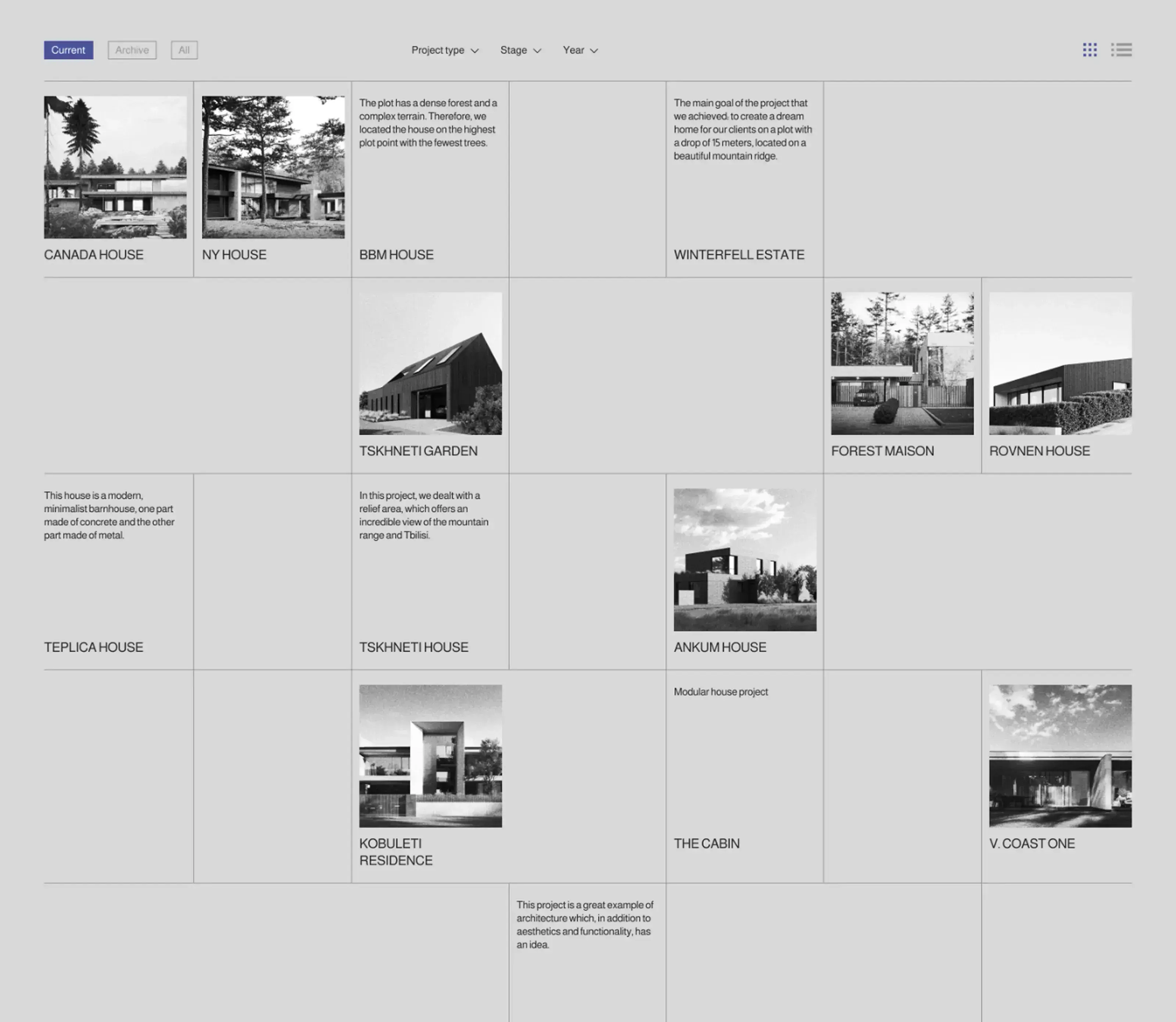Click the 'great example of architecture' description
Image resolution: width=1176 pixels, height=1022 pixels.
click(x=585, y=925)
